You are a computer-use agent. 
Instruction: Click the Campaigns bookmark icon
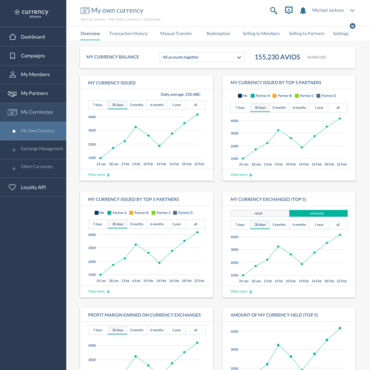13,56
